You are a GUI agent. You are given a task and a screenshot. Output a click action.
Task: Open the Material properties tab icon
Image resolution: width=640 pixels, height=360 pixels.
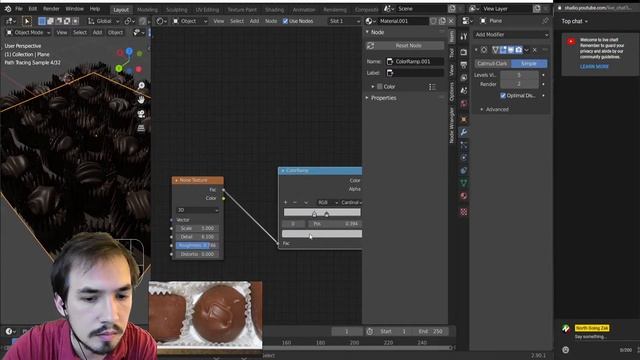pyautogui.click(x=464, y=196)
